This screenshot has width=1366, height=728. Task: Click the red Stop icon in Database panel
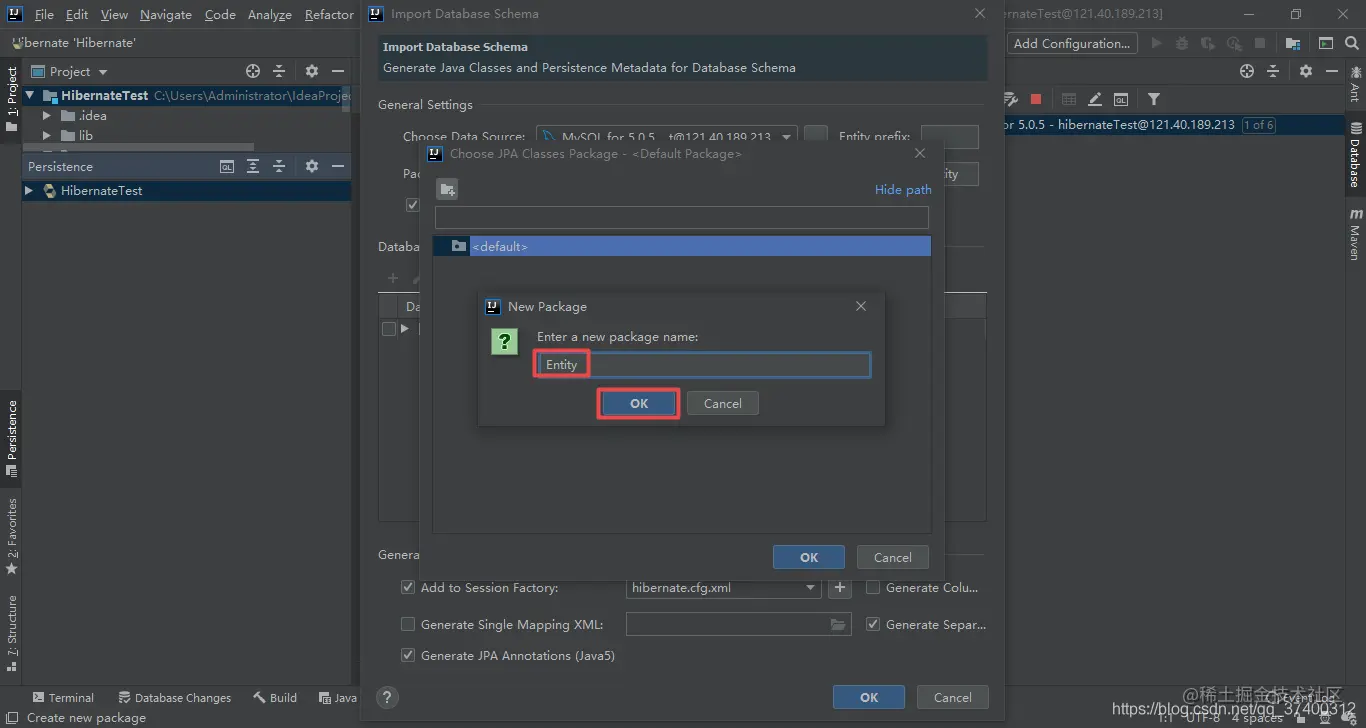pos(1036,99)
